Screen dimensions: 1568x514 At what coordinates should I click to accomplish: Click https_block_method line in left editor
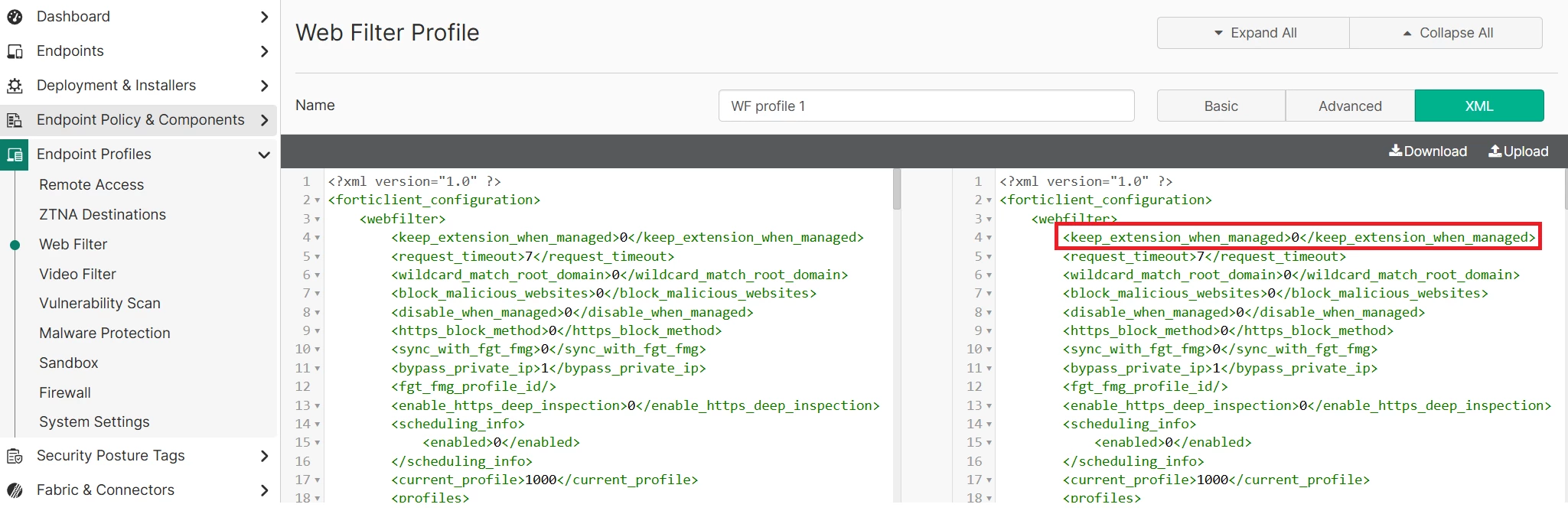(x=556, y=331)
